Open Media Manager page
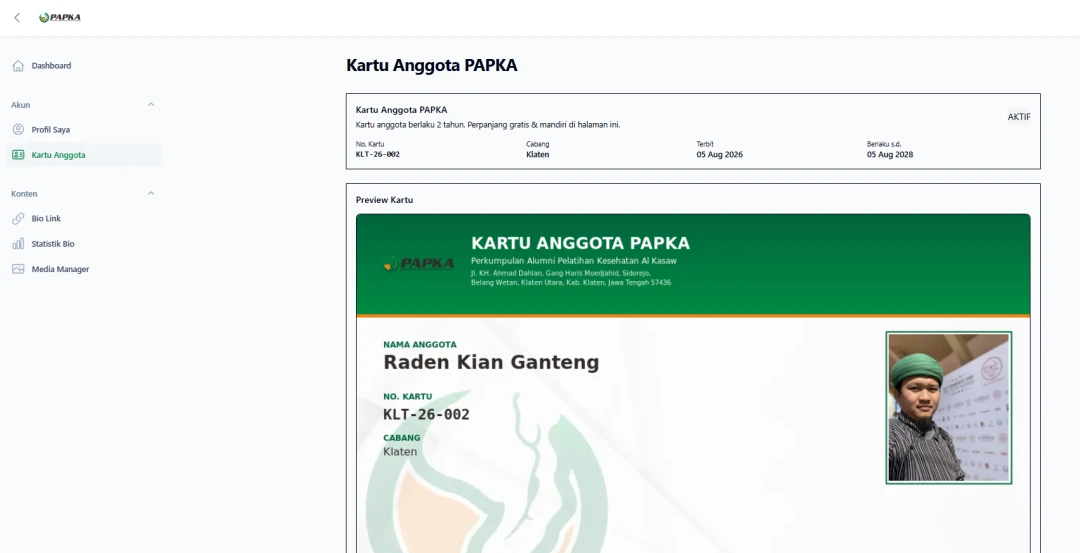The image size is (1080, 553). coord(84,269)
